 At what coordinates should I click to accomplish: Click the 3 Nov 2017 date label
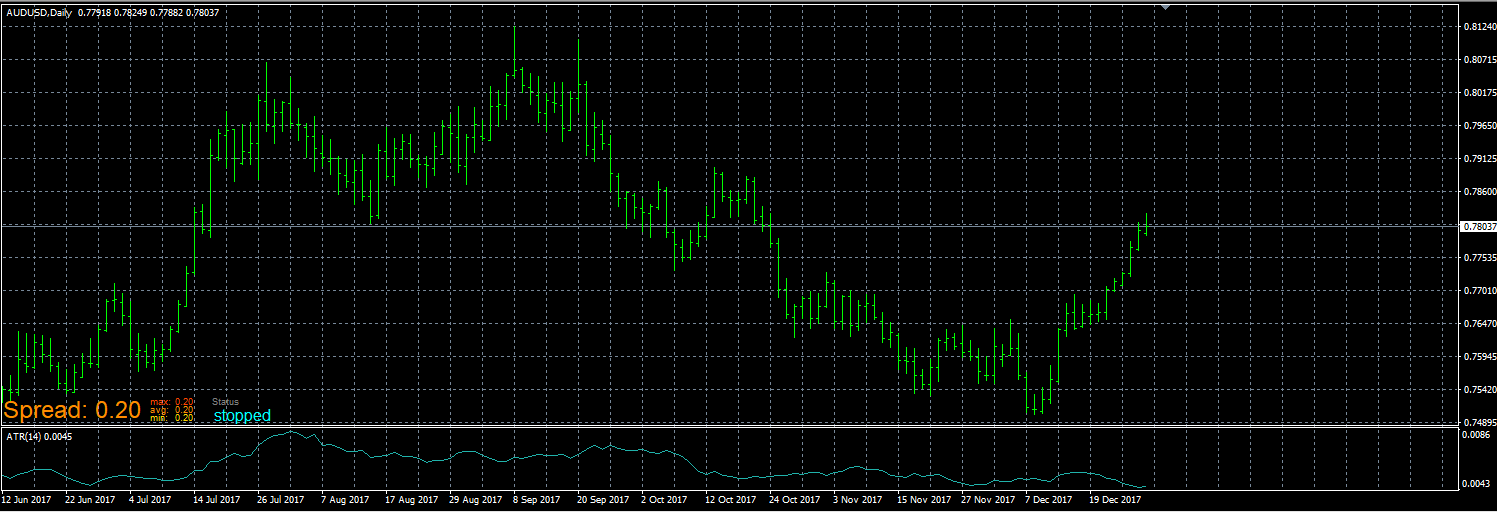[858, 498]
